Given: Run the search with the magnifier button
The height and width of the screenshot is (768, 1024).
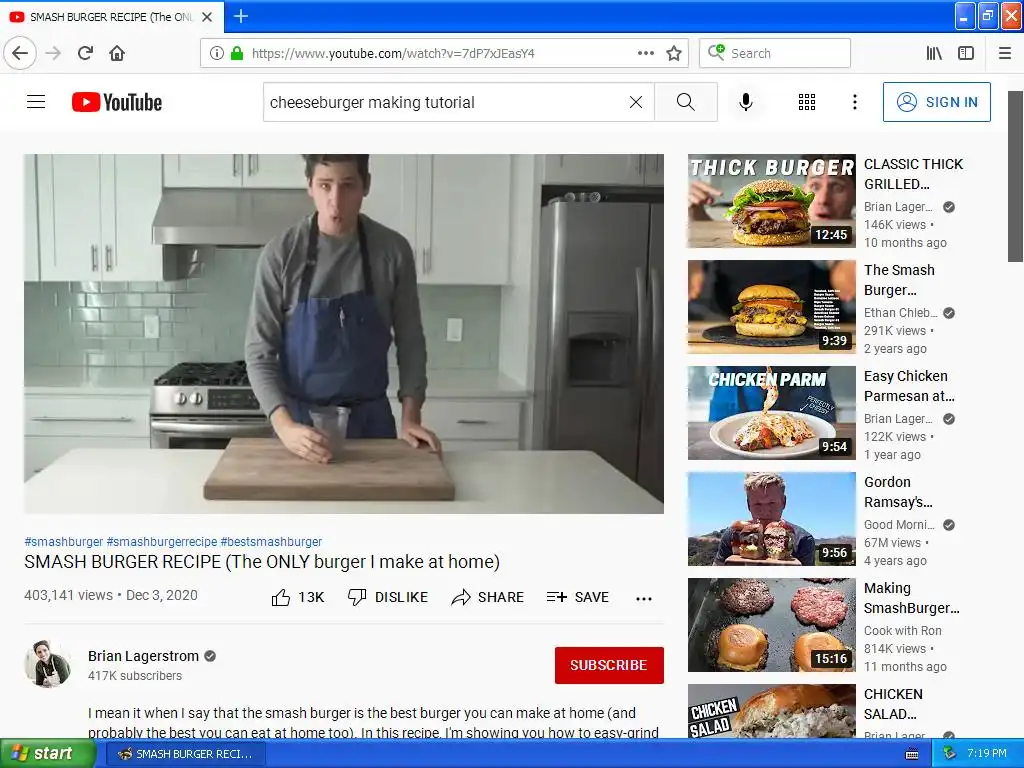Looking at the screenshot, I should point(686,102).
